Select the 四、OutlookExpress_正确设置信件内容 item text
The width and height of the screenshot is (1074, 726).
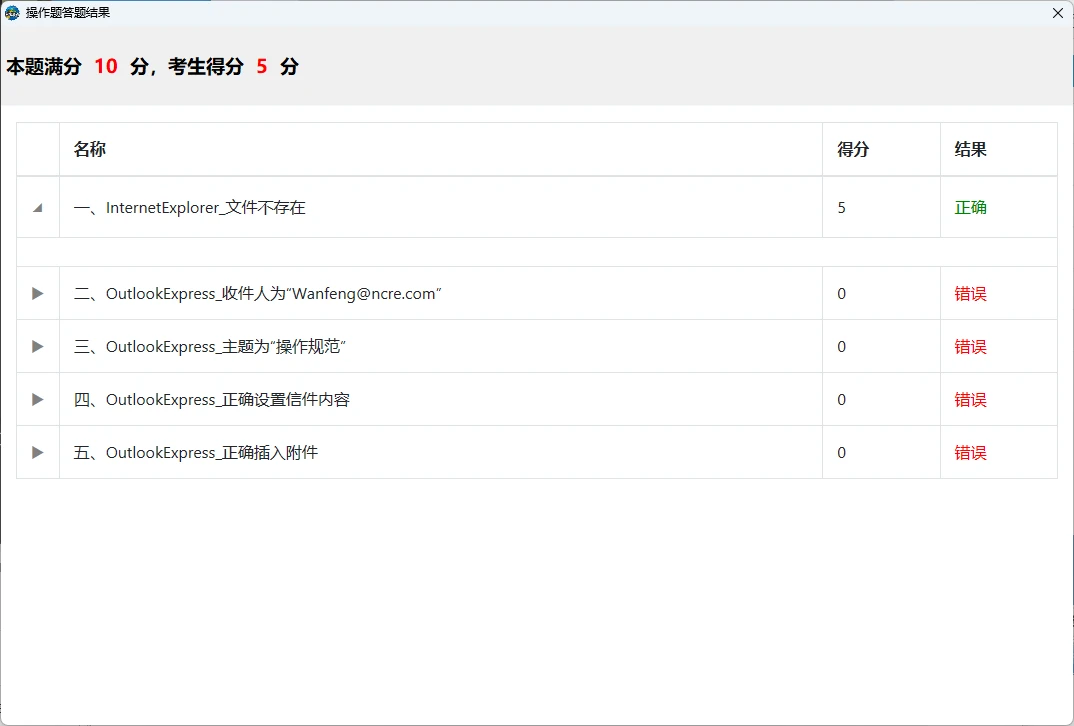pos(212,400)
